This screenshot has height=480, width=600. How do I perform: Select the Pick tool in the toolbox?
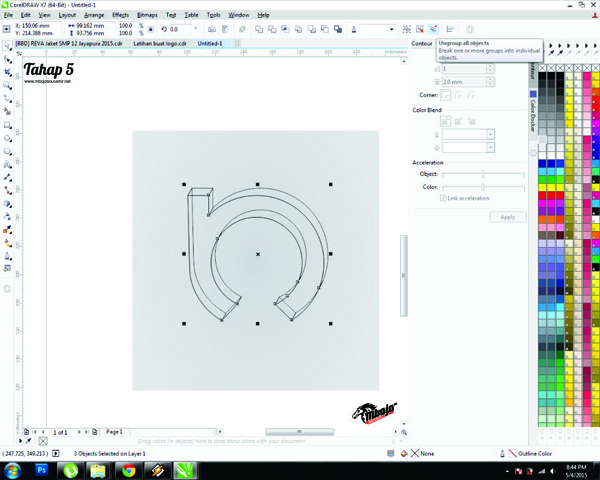click(x=8, y=46)
